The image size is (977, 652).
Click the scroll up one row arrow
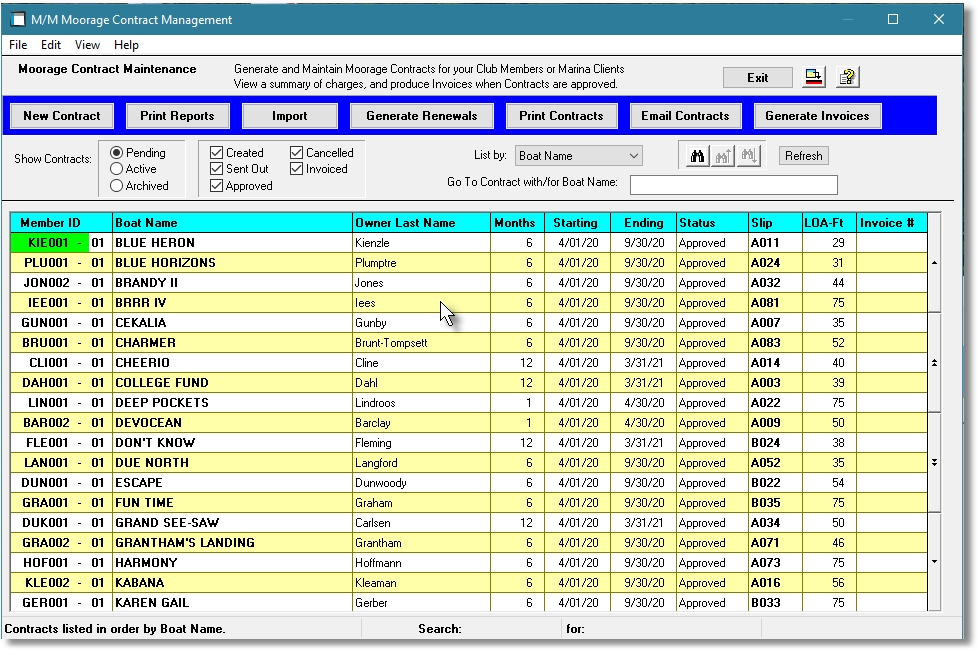(x=934, y=263)
